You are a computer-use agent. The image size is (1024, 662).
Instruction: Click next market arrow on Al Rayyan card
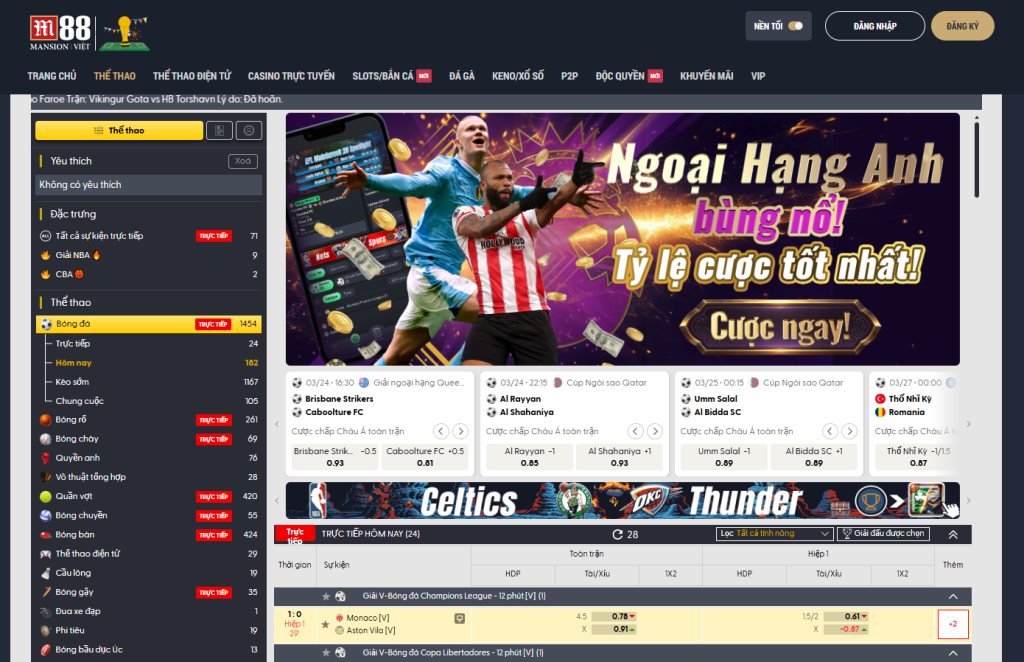click(x=655, y=431)
